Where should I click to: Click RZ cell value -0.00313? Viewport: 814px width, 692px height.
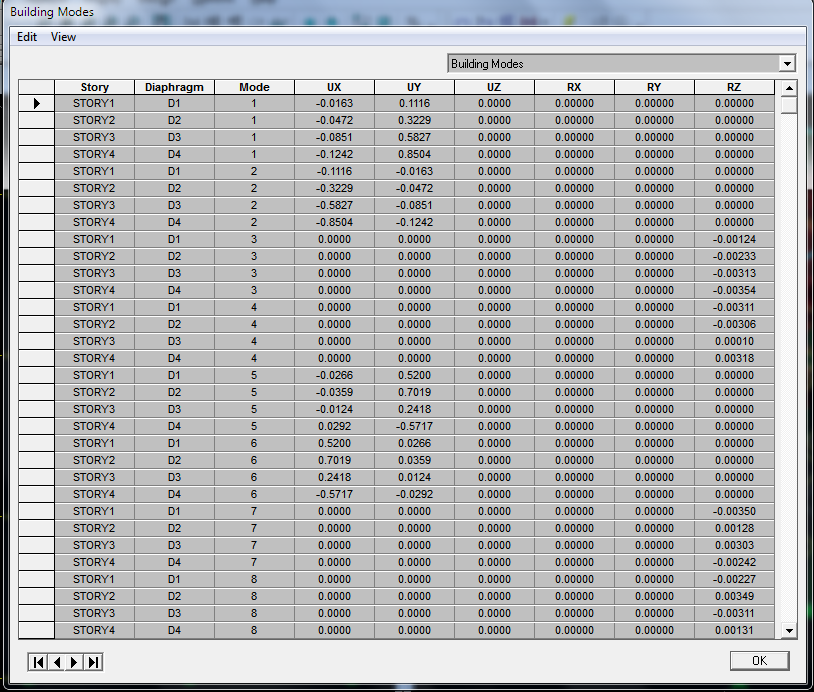coord(734,274)
